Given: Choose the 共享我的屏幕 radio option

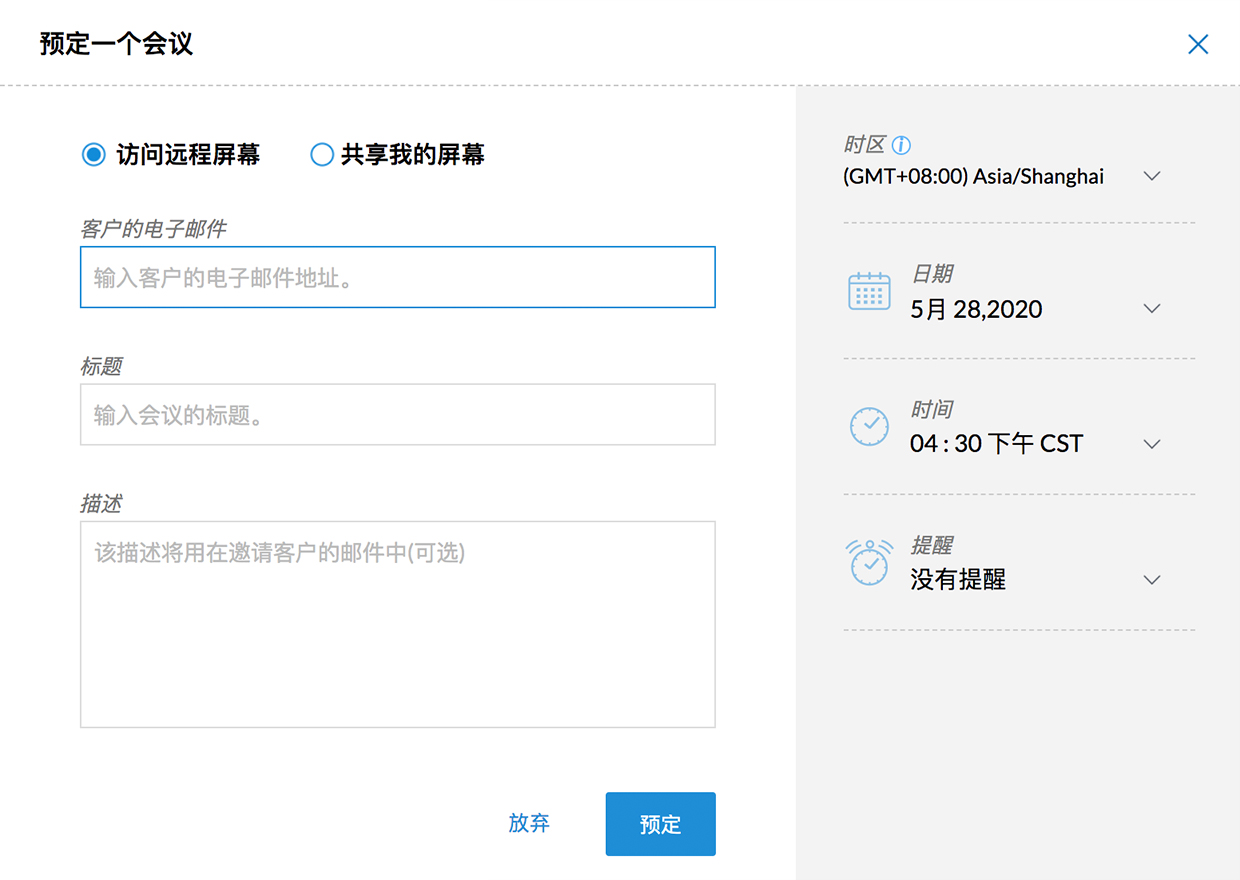Looking at the screenshot, I should tap(321, 155).
